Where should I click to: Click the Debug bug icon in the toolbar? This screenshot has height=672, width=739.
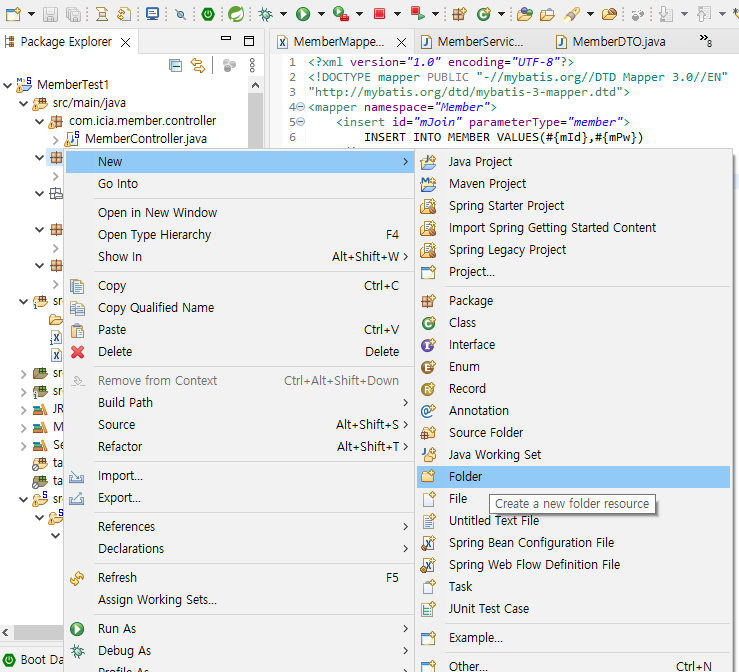click(x=266, y=14)
